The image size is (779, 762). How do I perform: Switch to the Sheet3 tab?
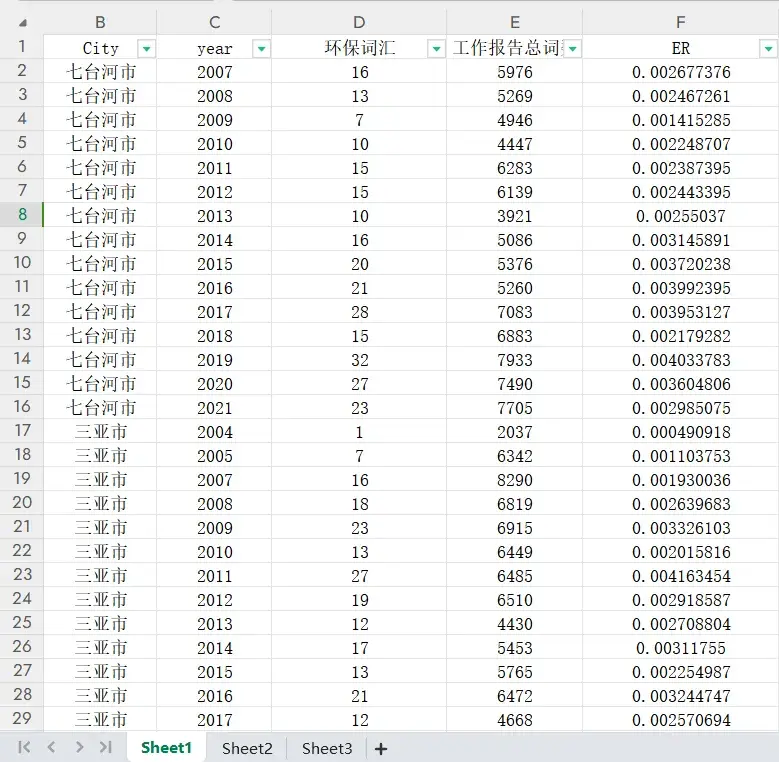pos(327,748)
